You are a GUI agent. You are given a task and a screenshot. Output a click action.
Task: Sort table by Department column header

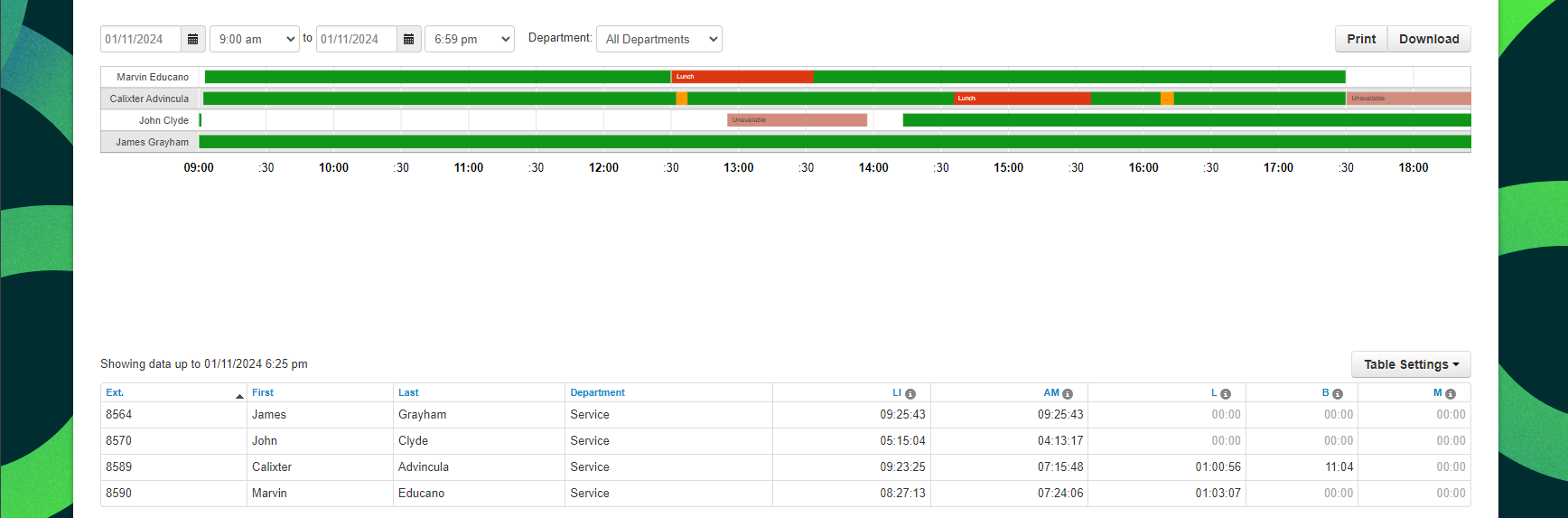tap(597, 392)
